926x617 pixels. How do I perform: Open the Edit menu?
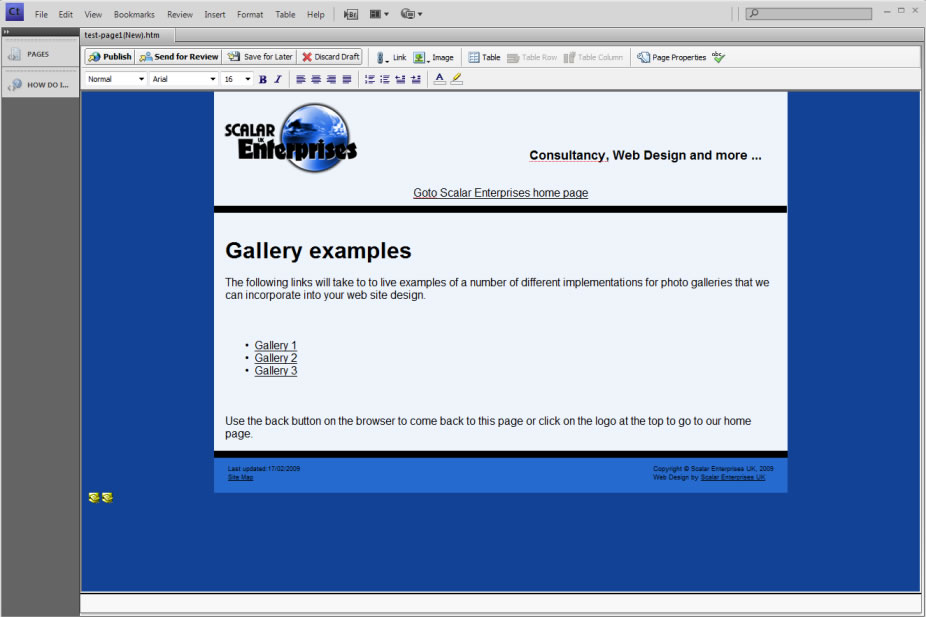(x=66, y=14)
